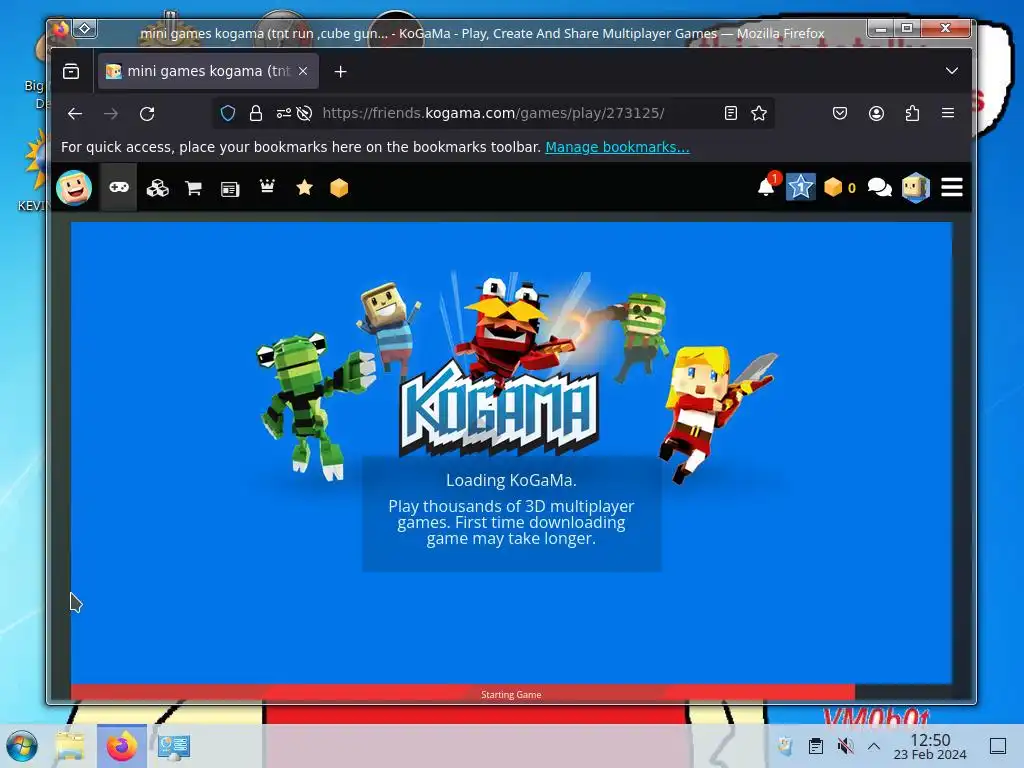Open the clipboard tray icon
Viewport: 1024px width, 768px height.
[815, 746]
